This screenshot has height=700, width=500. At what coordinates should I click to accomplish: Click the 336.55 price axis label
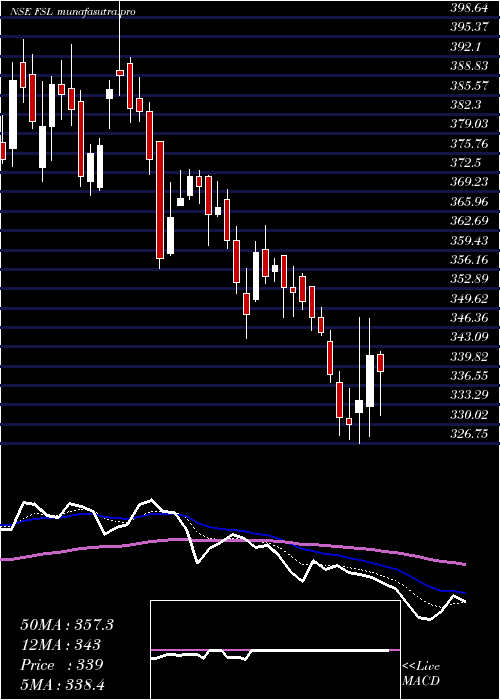469,377
